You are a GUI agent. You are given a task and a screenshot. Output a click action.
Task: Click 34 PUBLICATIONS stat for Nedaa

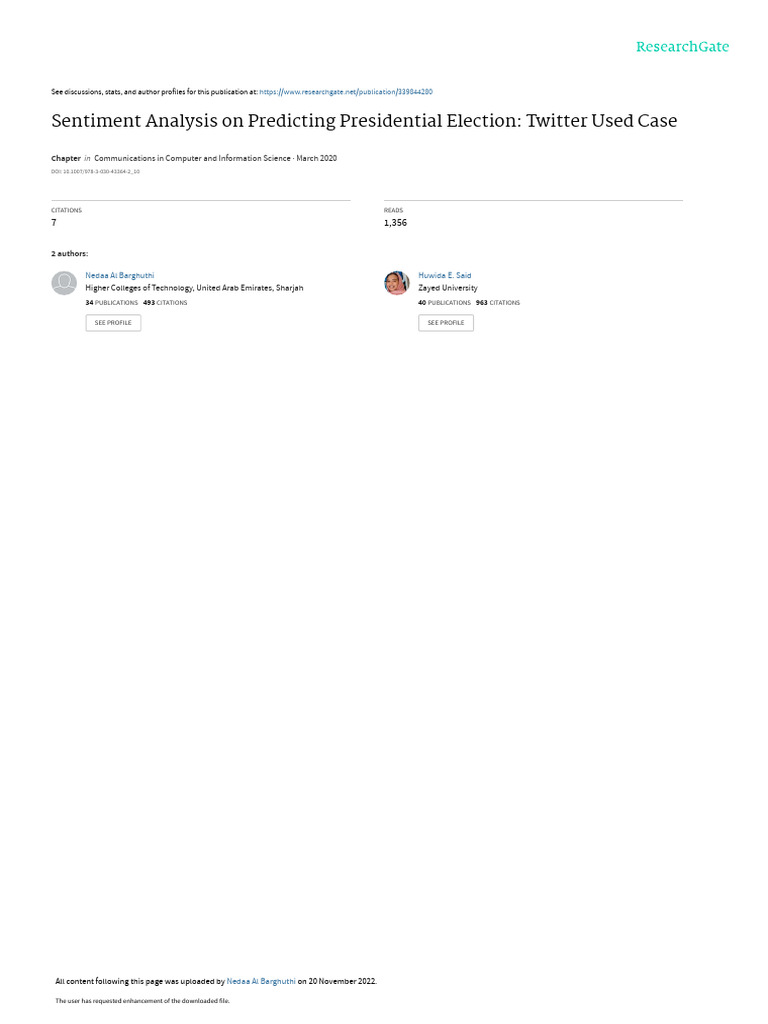pyautogui.click(x=112, y=303)
